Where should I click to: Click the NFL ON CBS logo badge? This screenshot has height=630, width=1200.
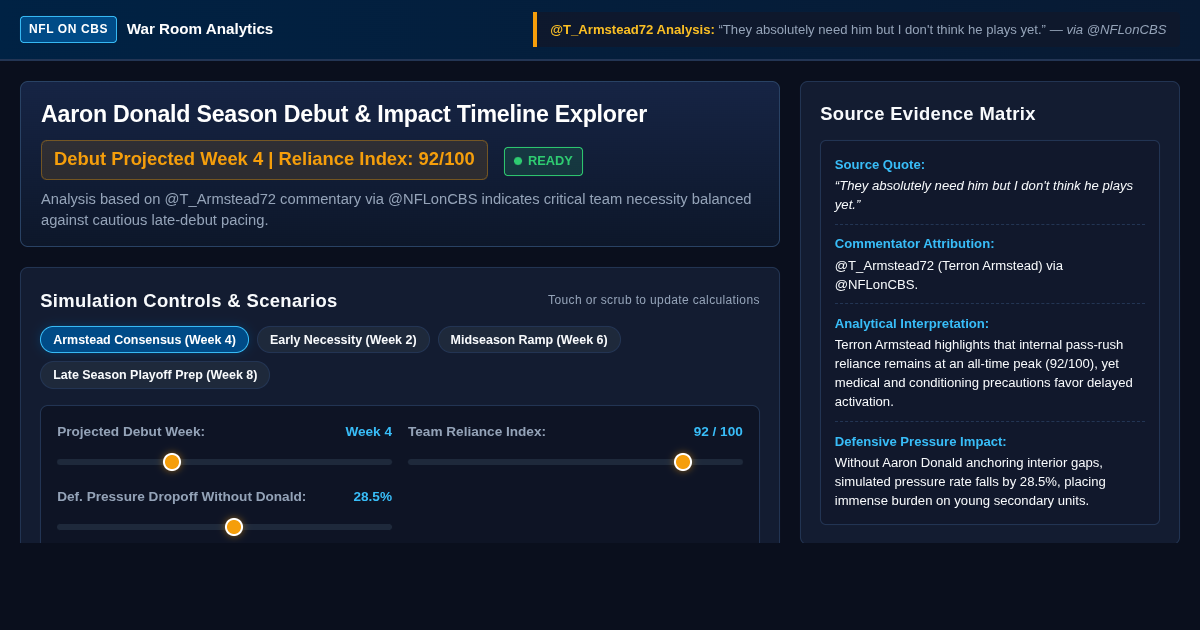coord(68,29)
